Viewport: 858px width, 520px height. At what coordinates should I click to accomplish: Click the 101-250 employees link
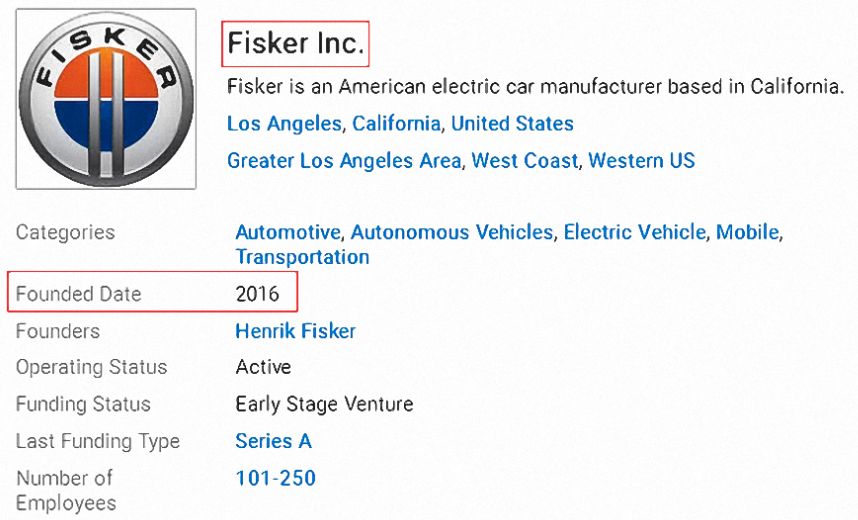coord(276,478)
